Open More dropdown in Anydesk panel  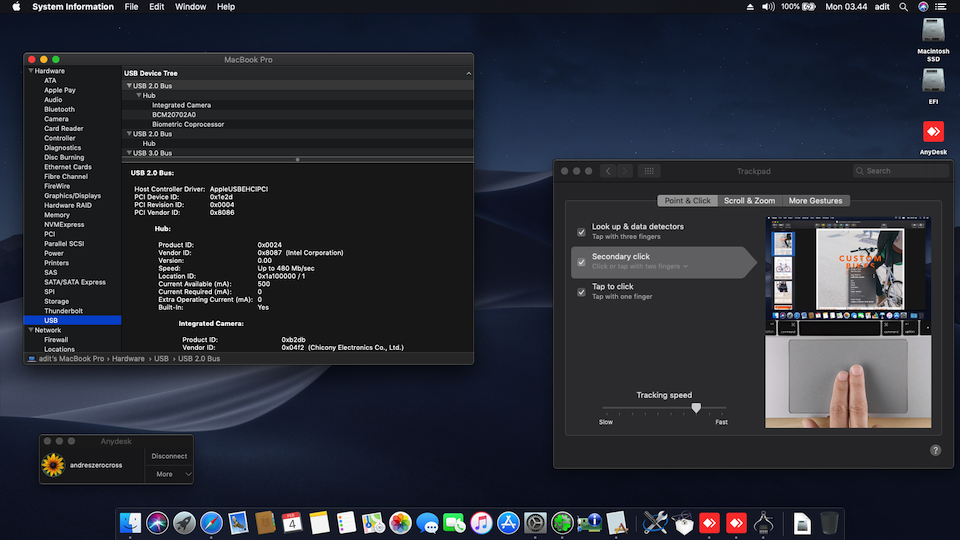pos(169,474)
